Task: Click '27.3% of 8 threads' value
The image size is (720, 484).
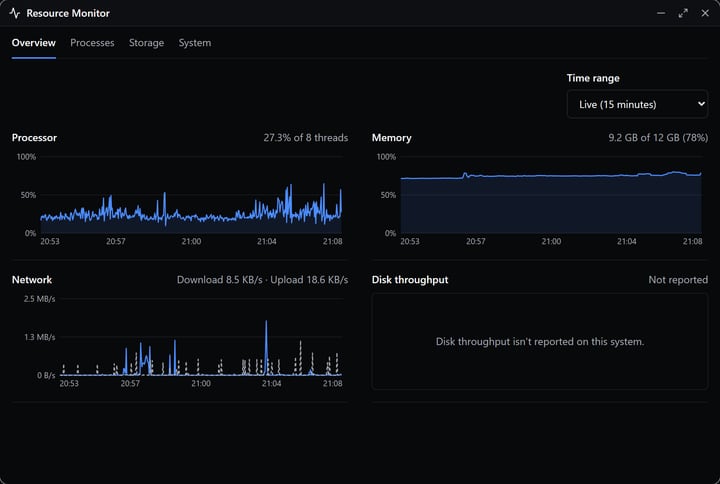Action: tap(306, 138)
